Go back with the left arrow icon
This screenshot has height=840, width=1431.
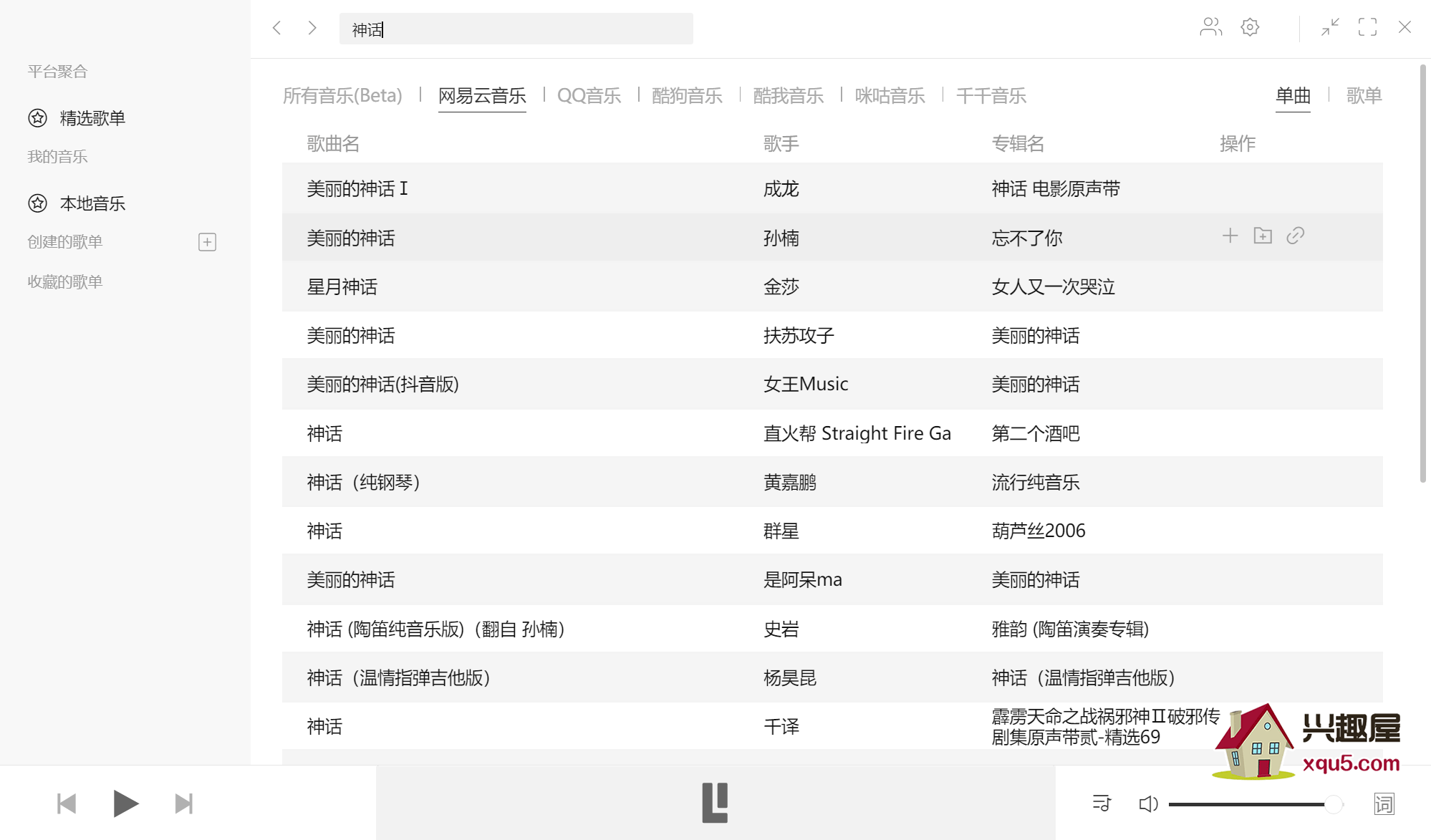pos(277,28)
